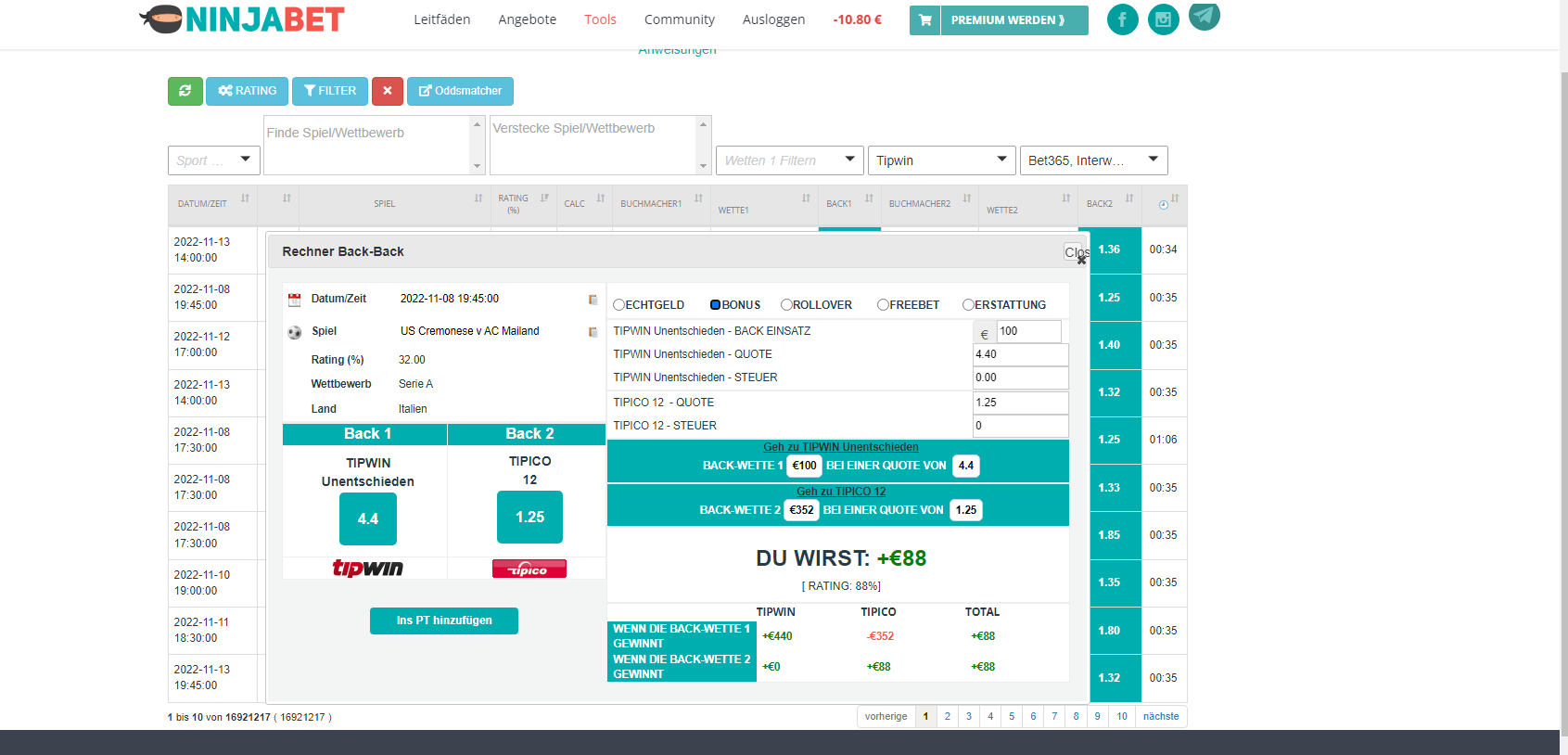Click the red X clear filters button
The height and width of the screenshot is (755, 1568).
coord(388,91)
